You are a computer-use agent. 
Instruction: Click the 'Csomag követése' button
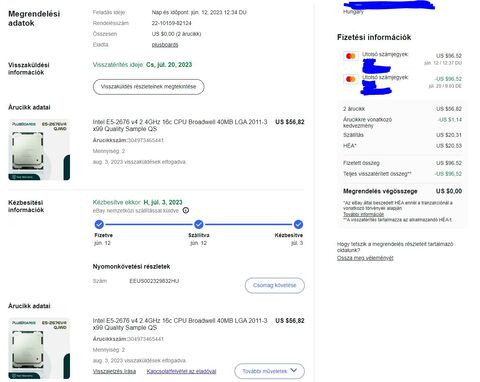(275, 285)
